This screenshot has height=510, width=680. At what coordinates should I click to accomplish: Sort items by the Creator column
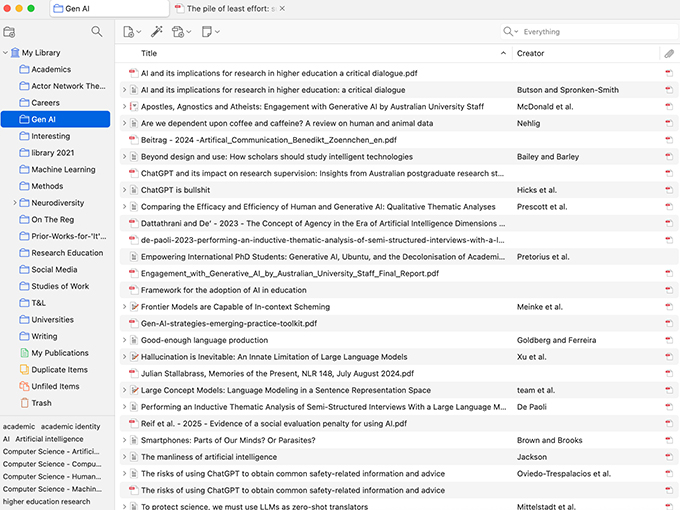(585, 53)
